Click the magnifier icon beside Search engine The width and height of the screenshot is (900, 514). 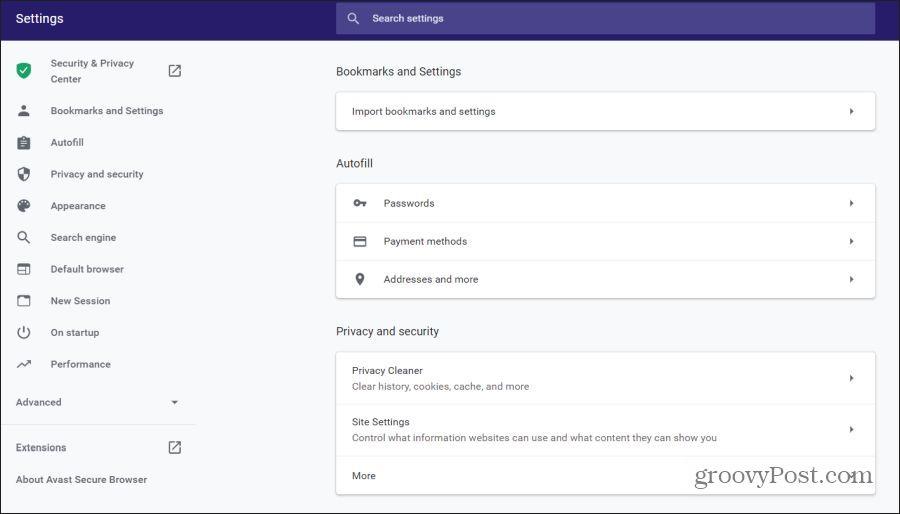[24, 237]
